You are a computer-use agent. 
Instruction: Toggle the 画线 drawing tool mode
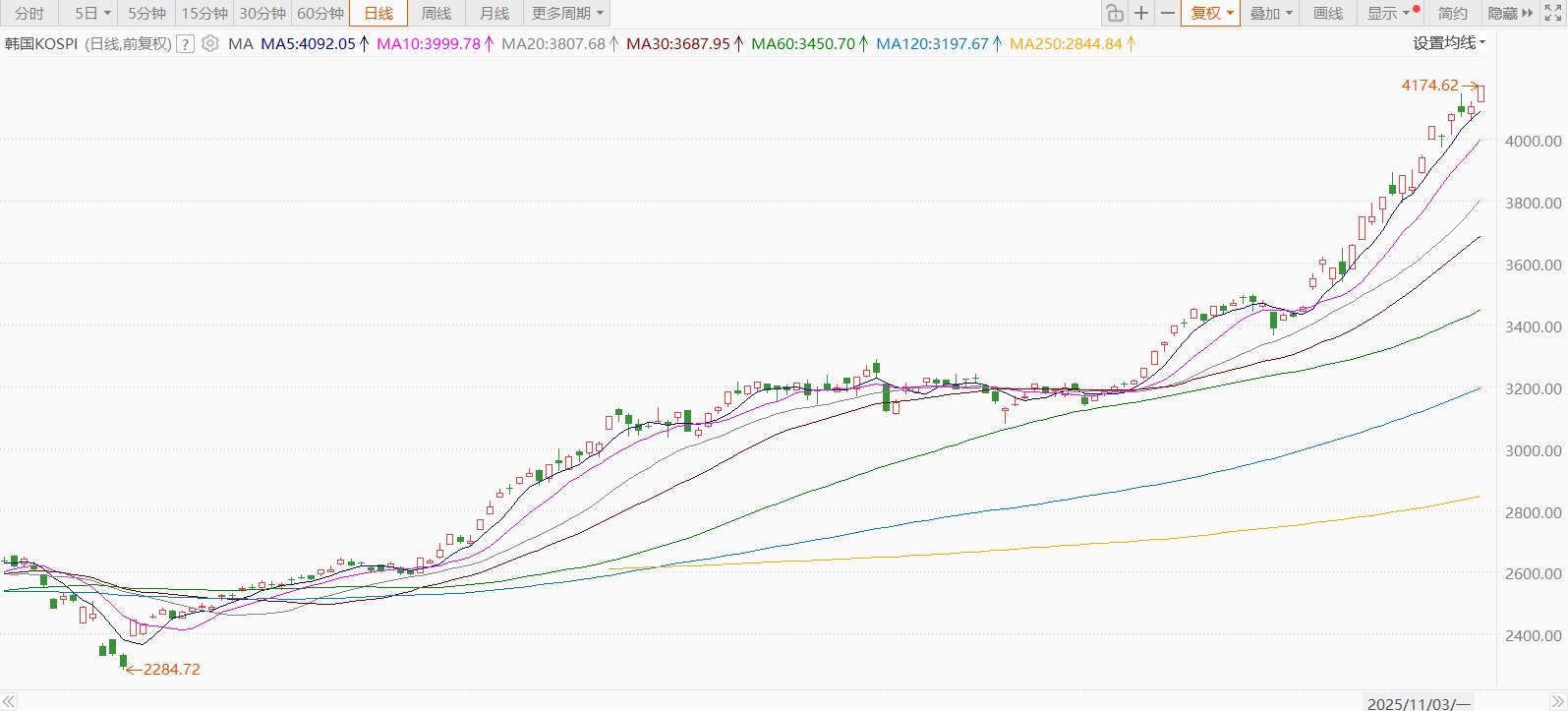pos(1327,13)
